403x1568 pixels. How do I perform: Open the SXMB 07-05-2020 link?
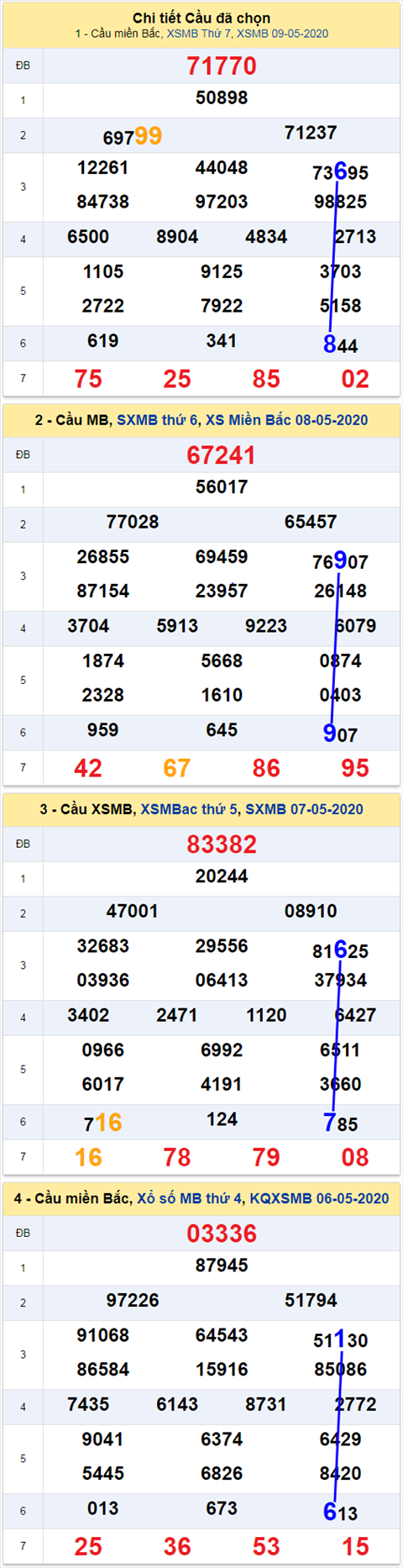click(304, 809)
